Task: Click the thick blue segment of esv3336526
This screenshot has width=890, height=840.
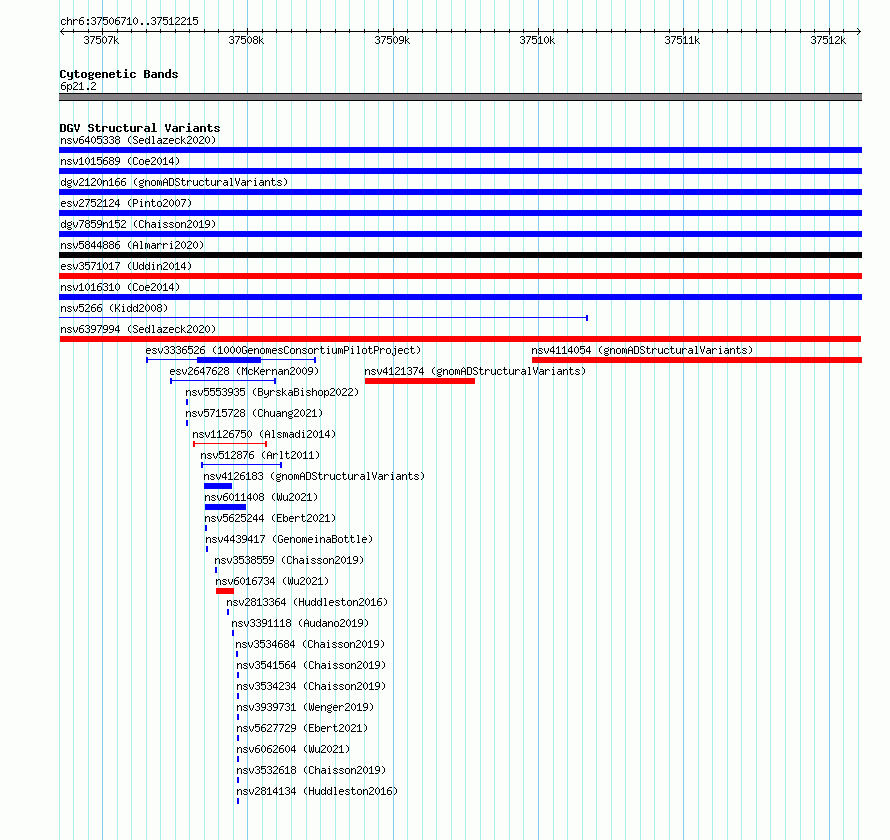Action: (x=229, y=360)
